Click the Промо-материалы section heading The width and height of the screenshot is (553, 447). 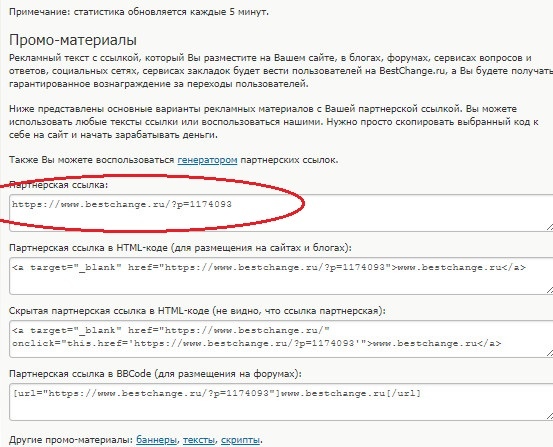point(73,40)
